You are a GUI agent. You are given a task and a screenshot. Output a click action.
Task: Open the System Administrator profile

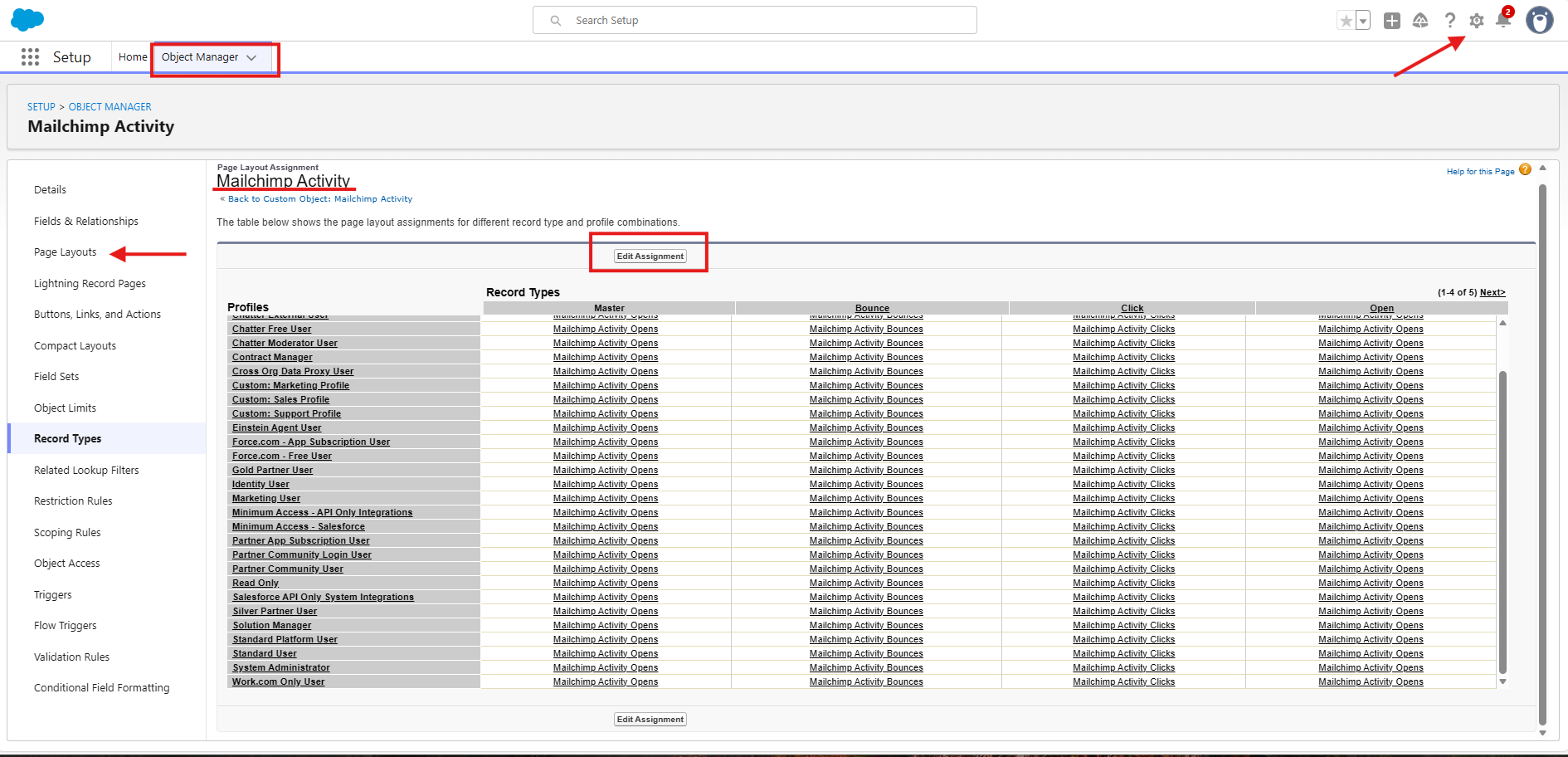point(281,668)
